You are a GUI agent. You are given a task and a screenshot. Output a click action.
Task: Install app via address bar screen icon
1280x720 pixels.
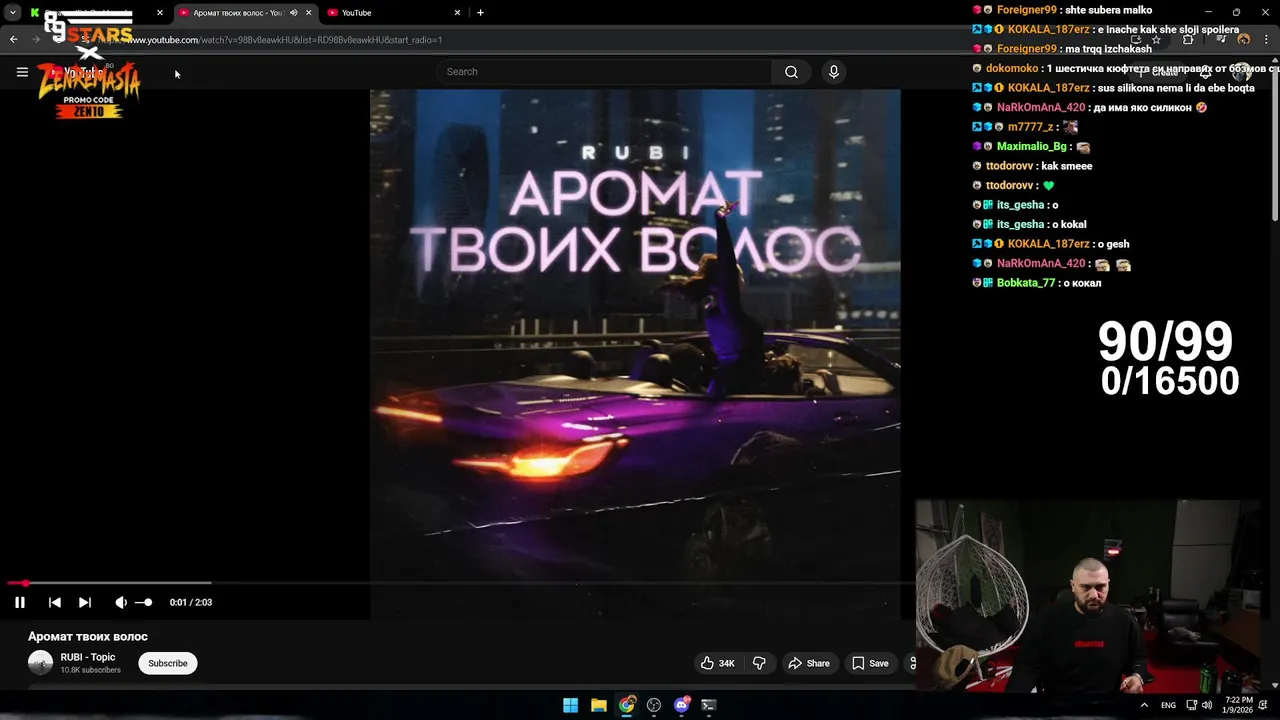[1135, 40]
